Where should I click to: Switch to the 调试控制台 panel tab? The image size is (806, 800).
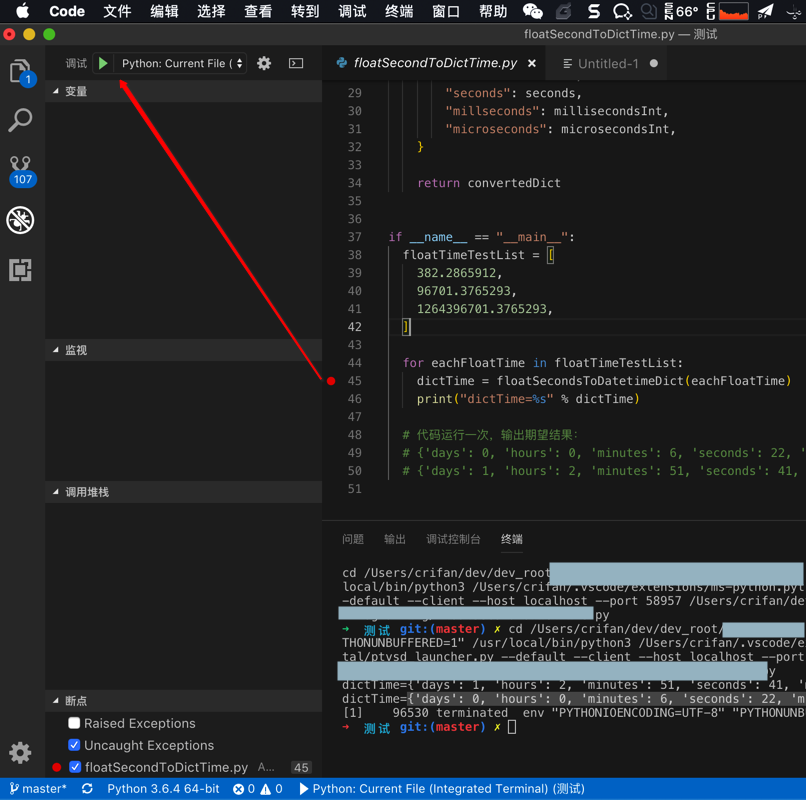pos(453,539)
